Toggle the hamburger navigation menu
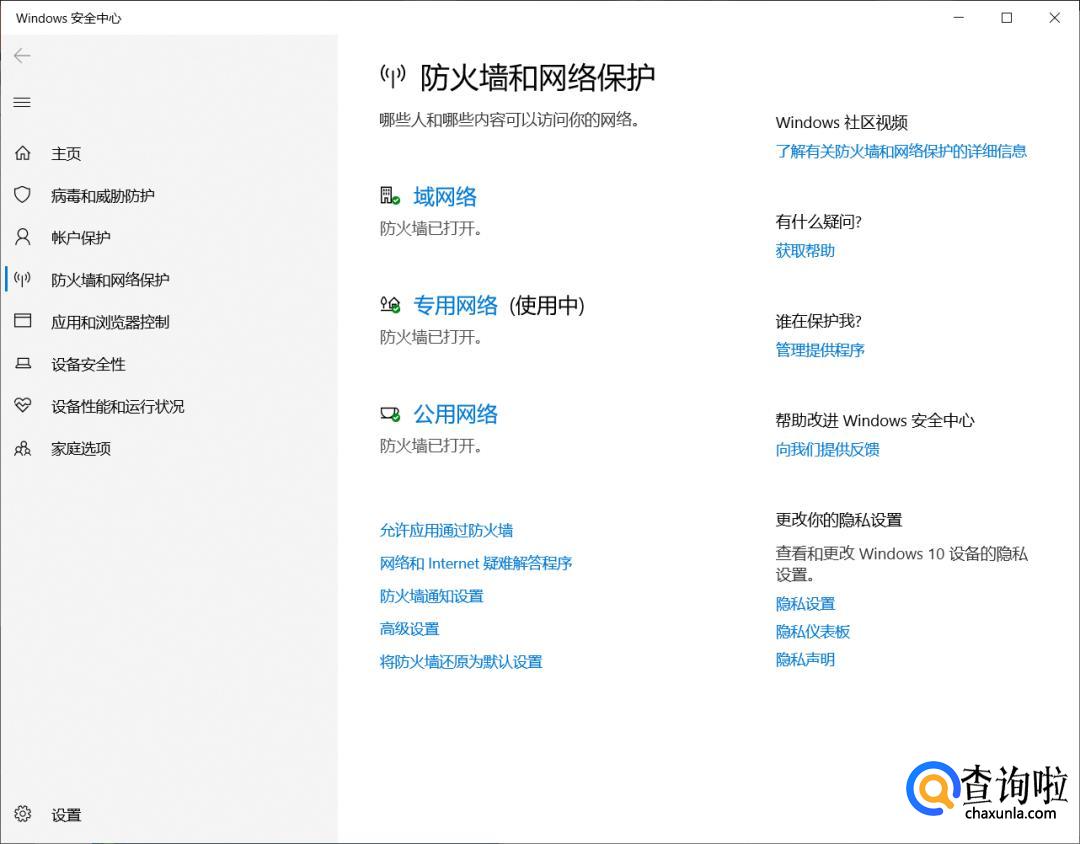 point(22,103)
